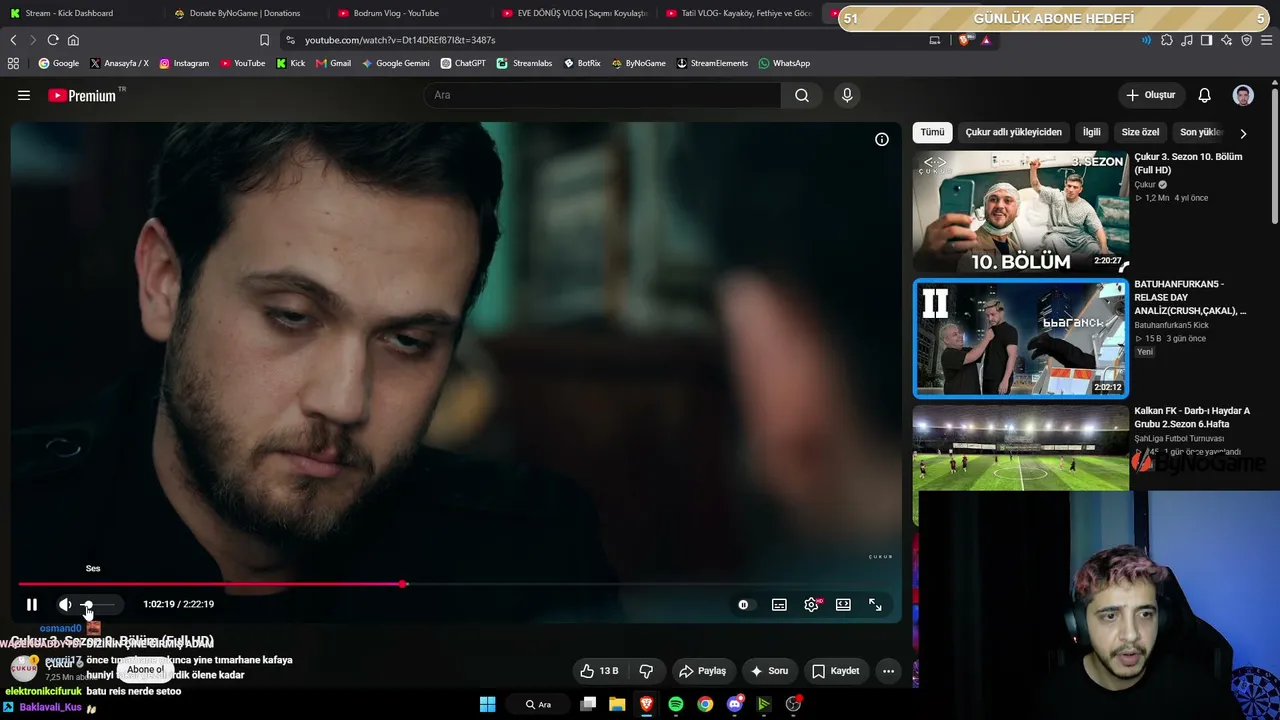This screenshot has width=1280, height=720.
Task: Adjust the player volume slider
Action: 99,604
